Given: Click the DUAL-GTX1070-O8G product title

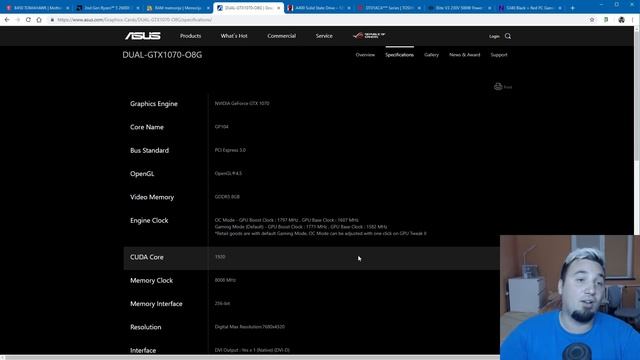Looking at the screenshot, I should (162, 55).
